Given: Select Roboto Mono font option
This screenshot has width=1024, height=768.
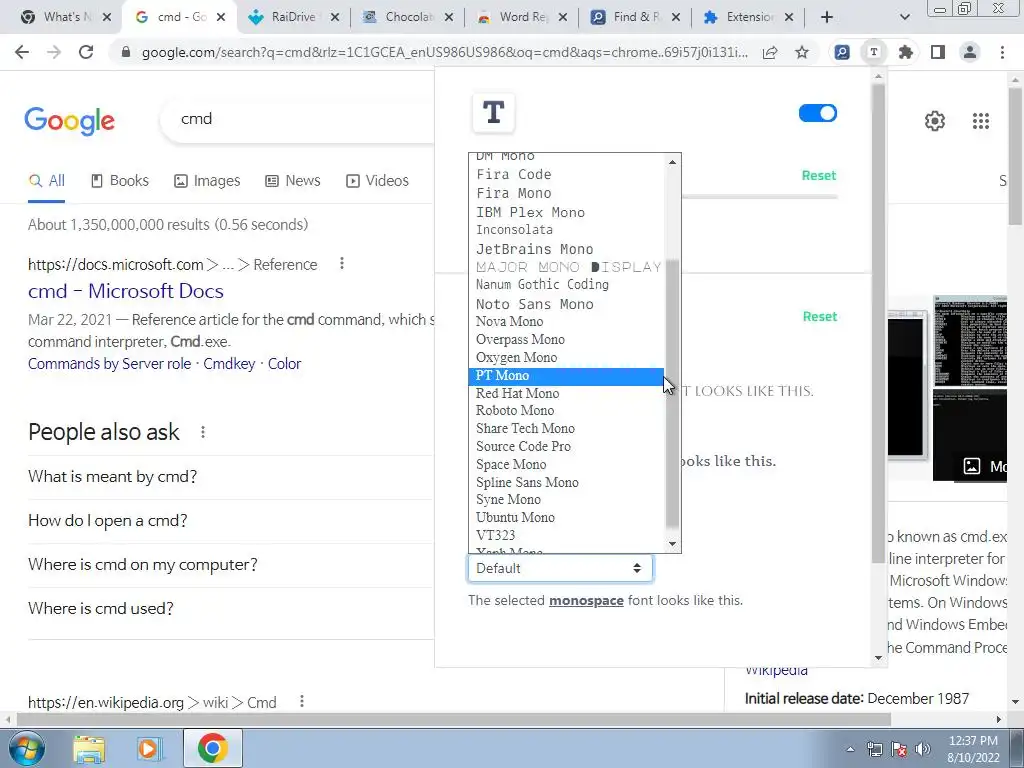Looking at the screenshot, I should point(566,411).
